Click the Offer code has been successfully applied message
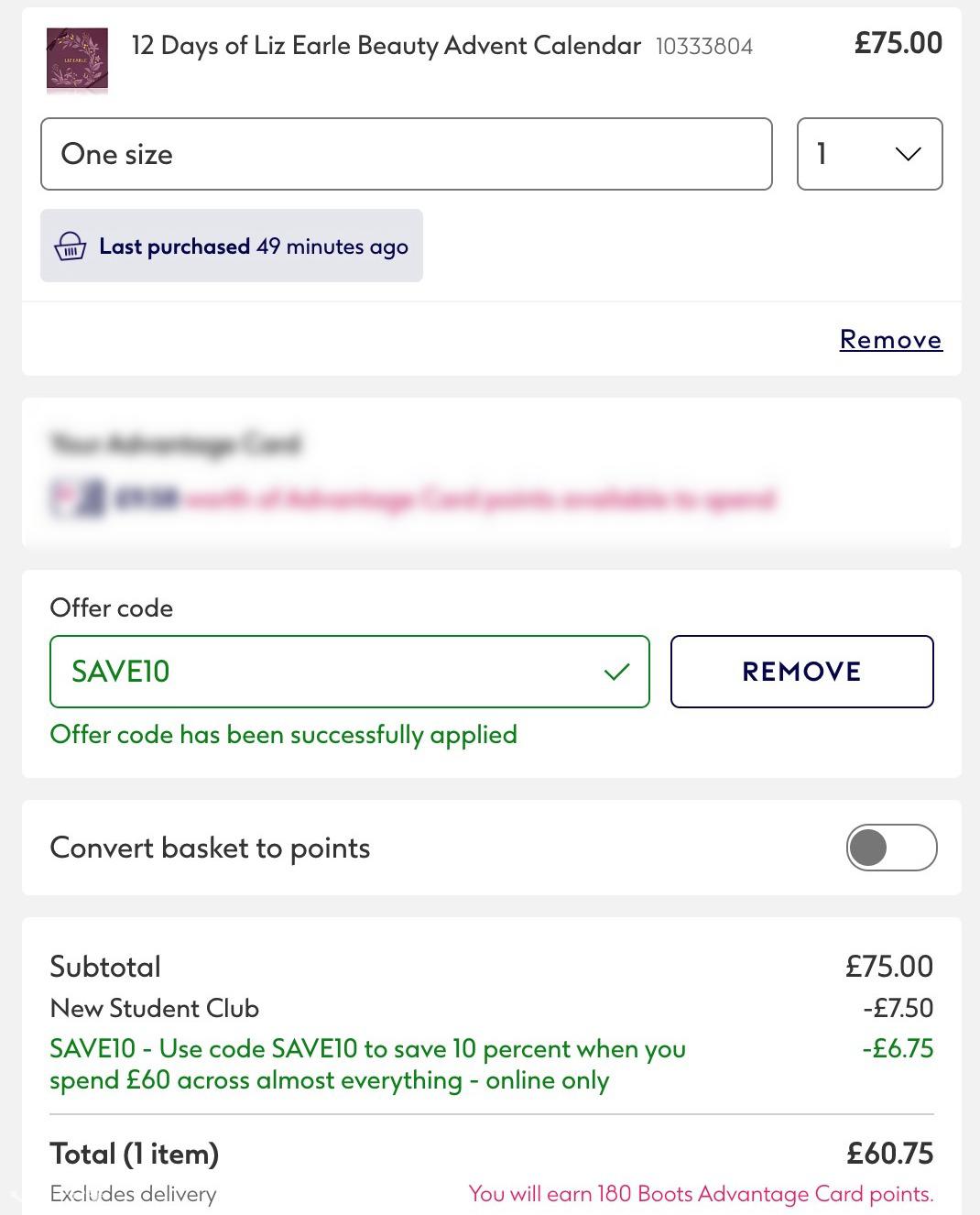Image resolution: width=980 pixels, height=1215 pixels. [x=284, y=735]
